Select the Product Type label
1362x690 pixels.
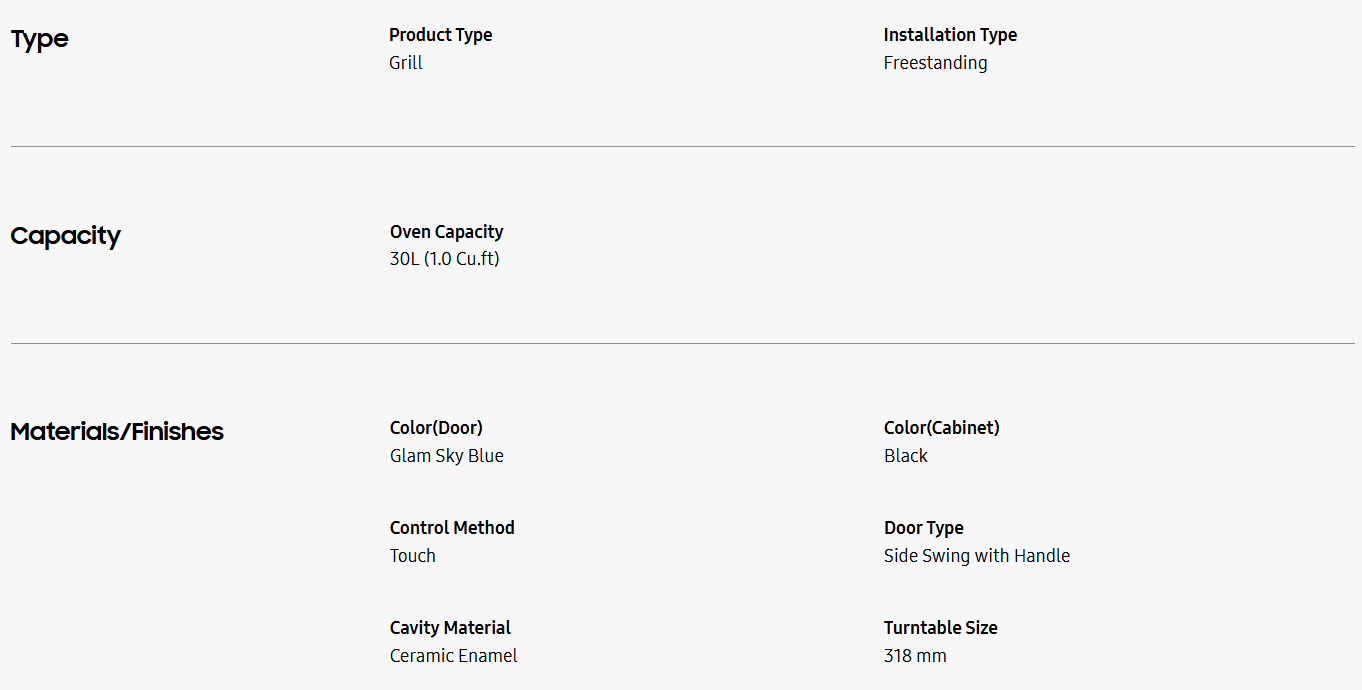coord(440,35)
